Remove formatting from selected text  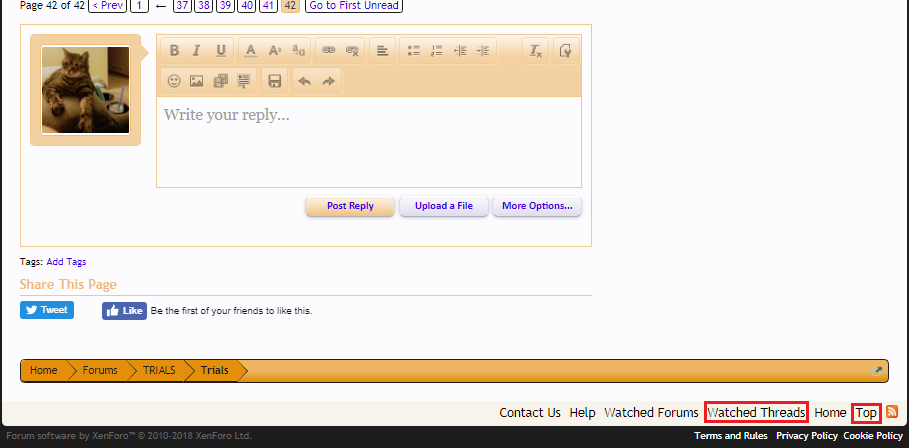(x=535, y=50)
